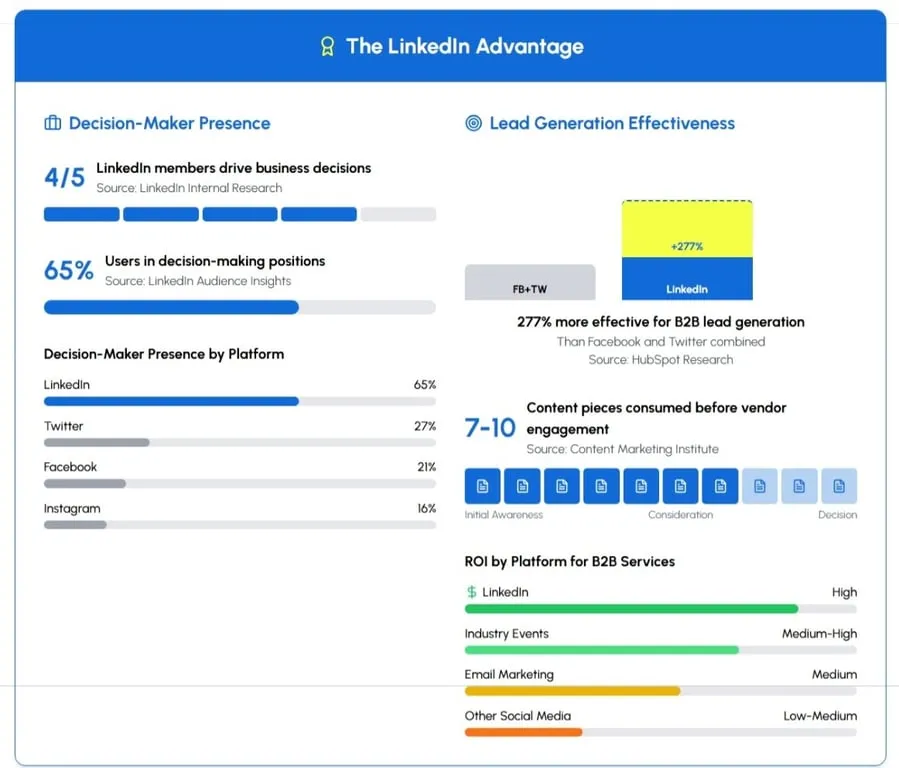Screen dimensions: 899x768
Task: Click the first segment of the 4/5 bar
Action: tap(80, 213)
